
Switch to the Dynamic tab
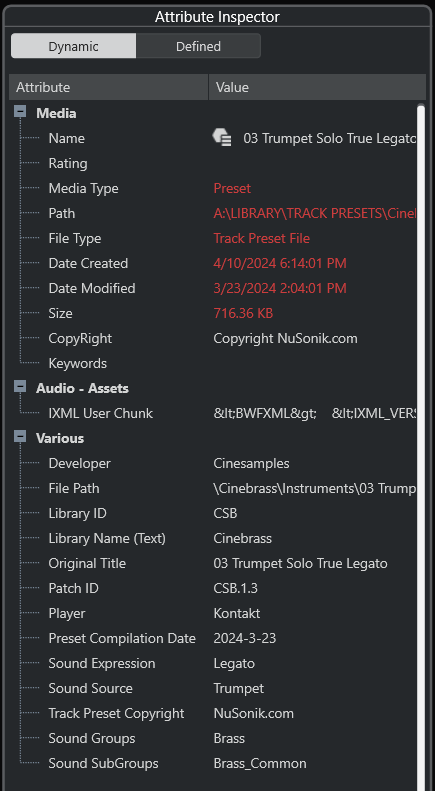74,46
